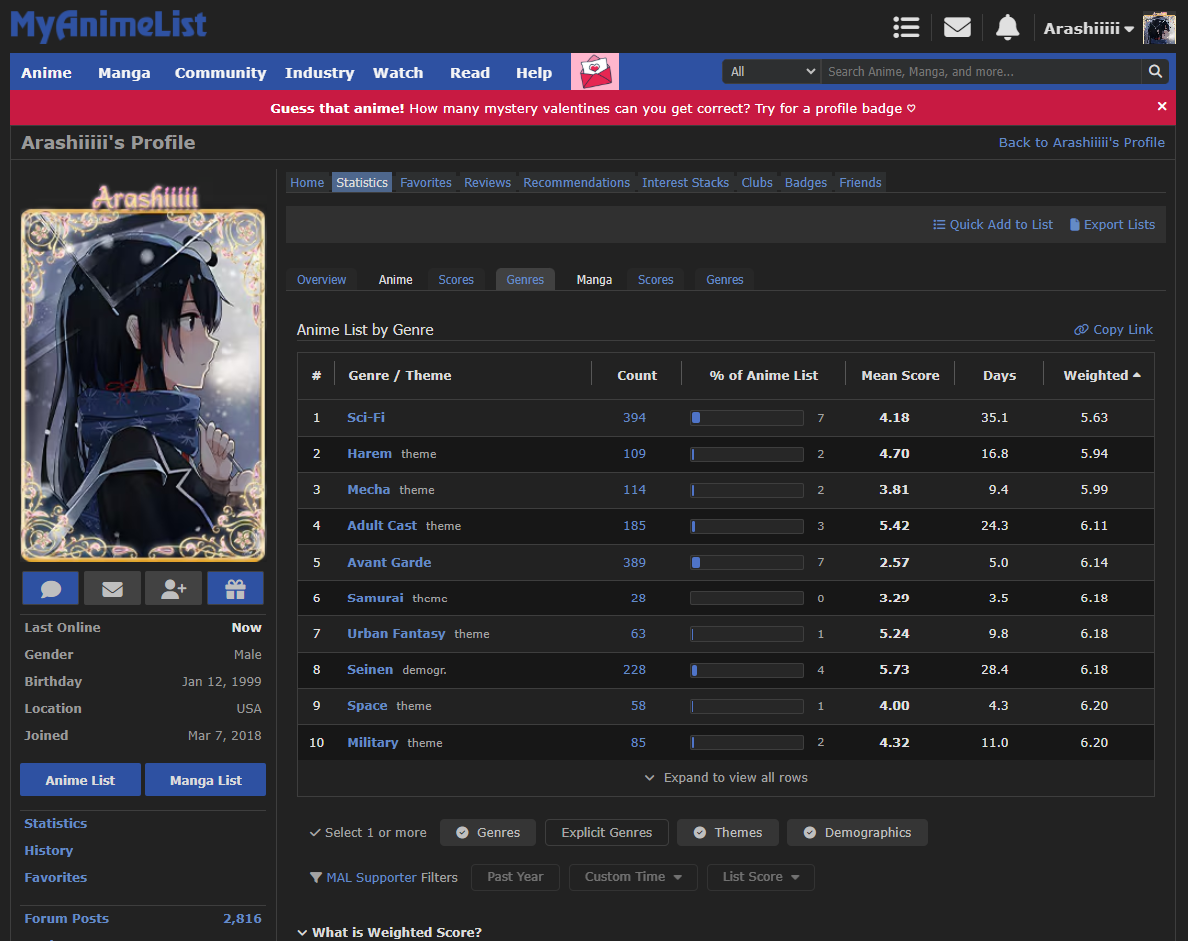Open the Industry menu
Image resolution: width=1188 pixels, height=941 pixels.
click(320, 73)
